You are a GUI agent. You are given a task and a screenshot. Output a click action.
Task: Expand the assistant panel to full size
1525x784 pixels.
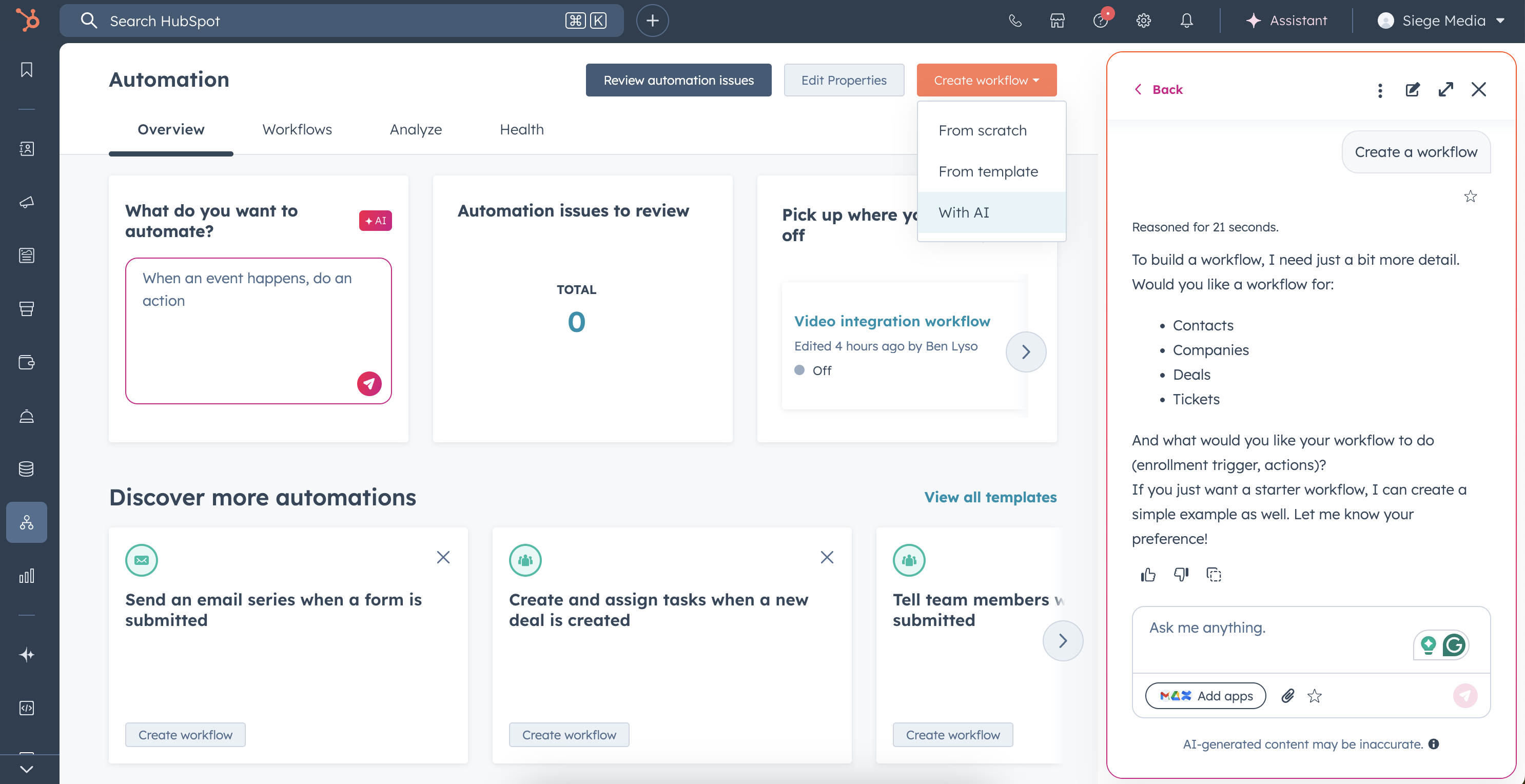(x=1445, y=89)
